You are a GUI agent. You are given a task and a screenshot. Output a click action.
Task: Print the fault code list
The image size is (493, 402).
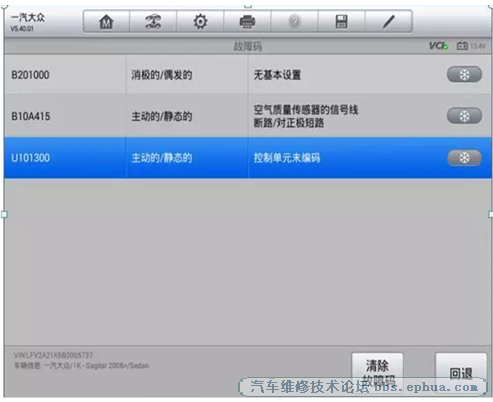pyautogui.click(x=247, y=22)
